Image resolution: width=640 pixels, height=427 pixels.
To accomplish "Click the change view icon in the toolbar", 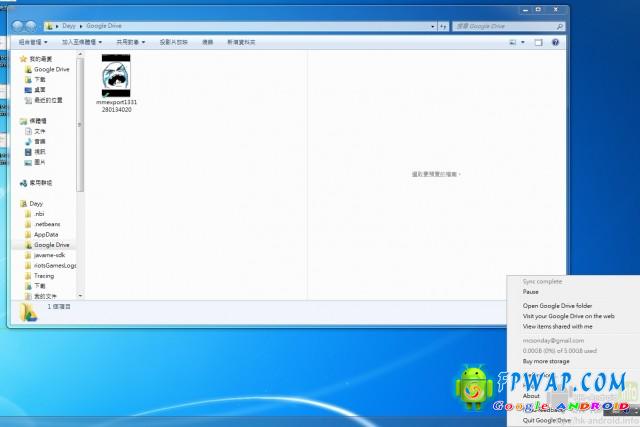I will 512,42.
